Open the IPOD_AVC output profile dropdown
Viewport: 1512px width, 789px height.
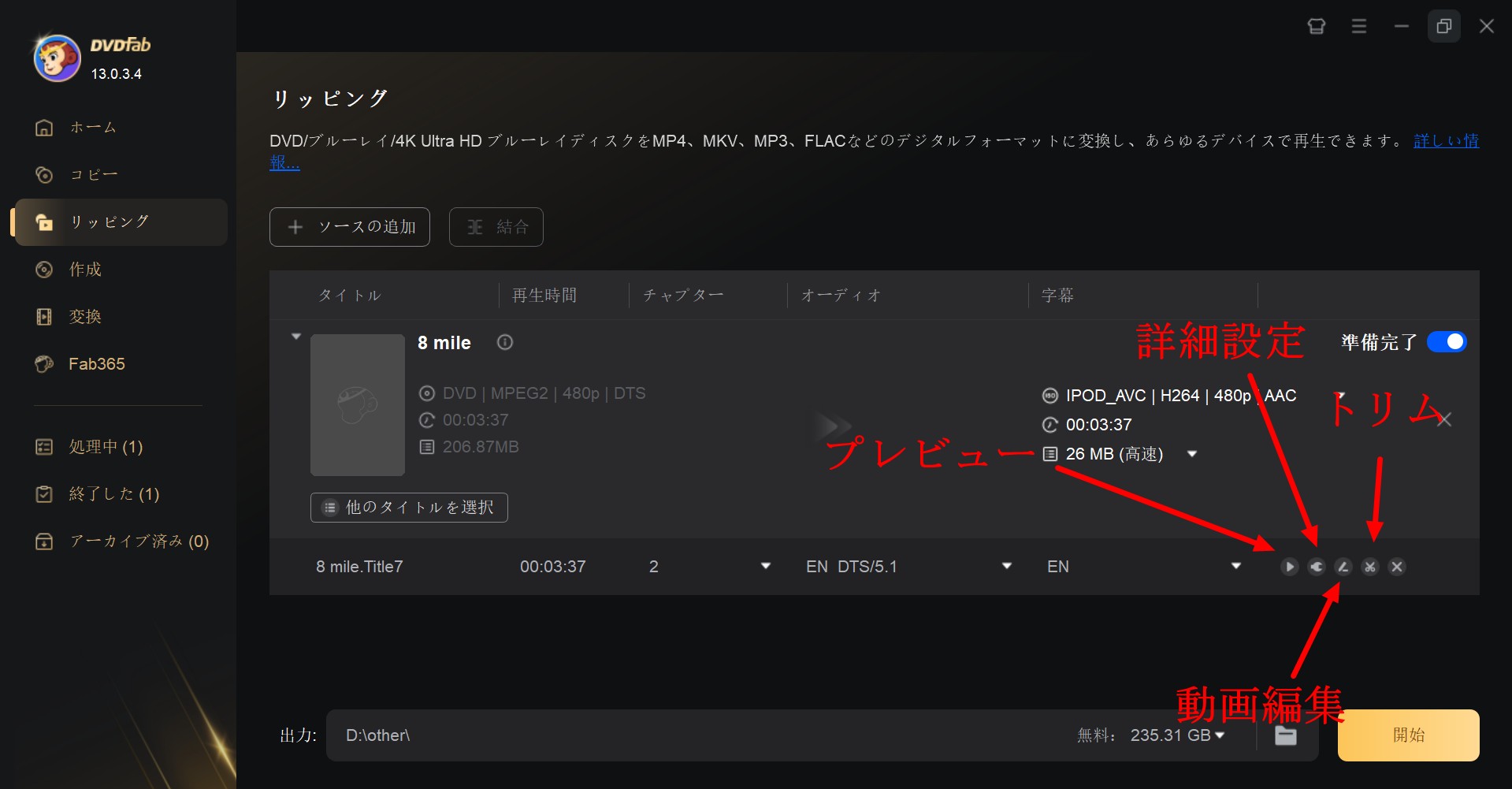(1340, 395)
